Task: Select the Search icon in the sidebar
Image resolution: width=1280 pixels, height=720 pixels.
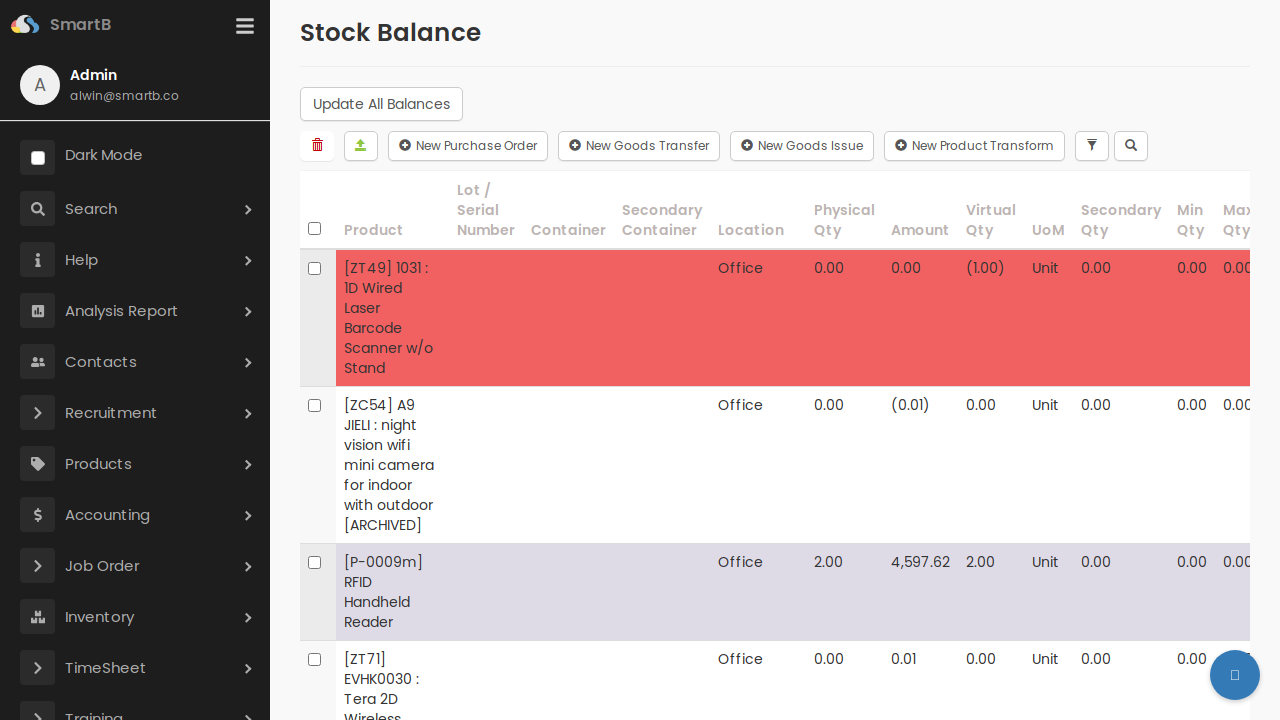Action: pyautogui.click(x=37, y=209)
